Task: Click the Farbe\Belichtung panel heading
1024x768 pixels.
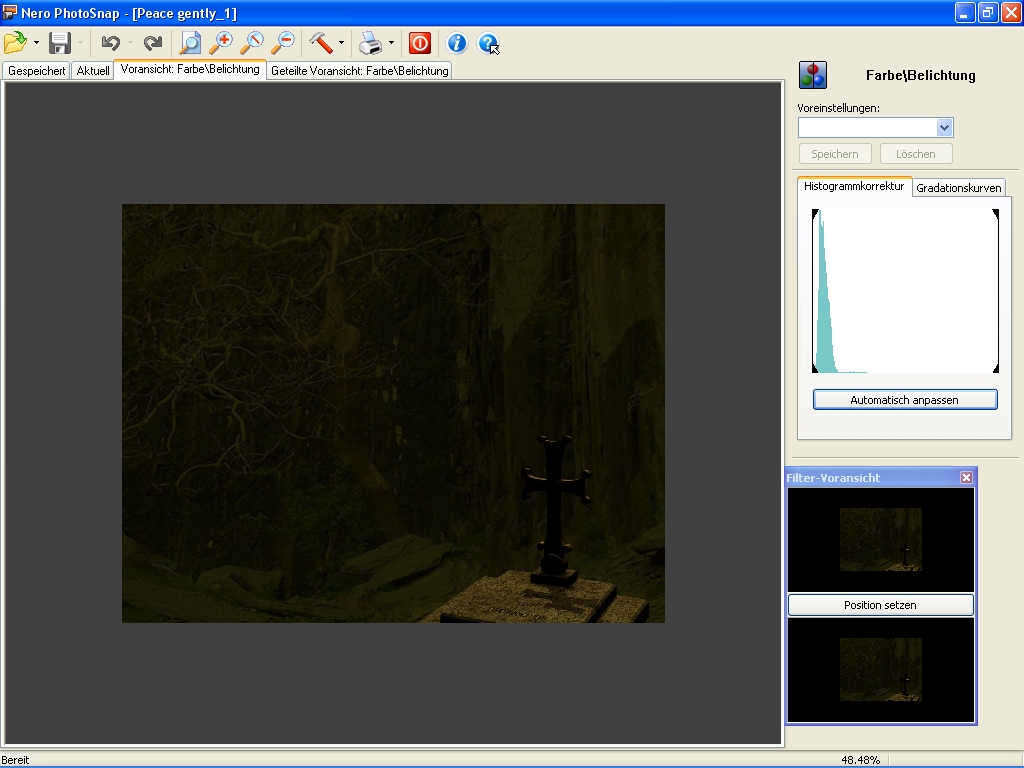Action: coord(921,75)
